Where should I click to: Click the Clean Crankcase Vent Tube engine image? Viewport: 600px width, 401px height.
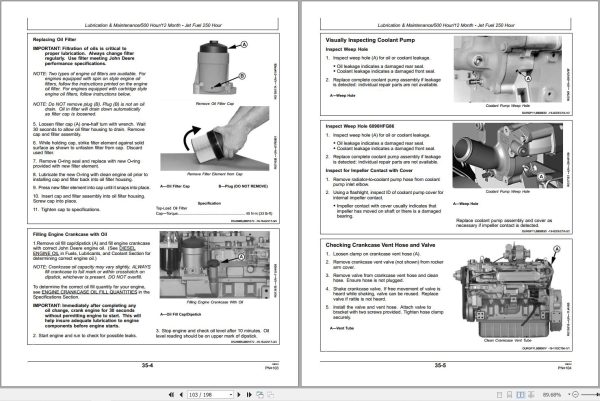(x=507, y=290)
